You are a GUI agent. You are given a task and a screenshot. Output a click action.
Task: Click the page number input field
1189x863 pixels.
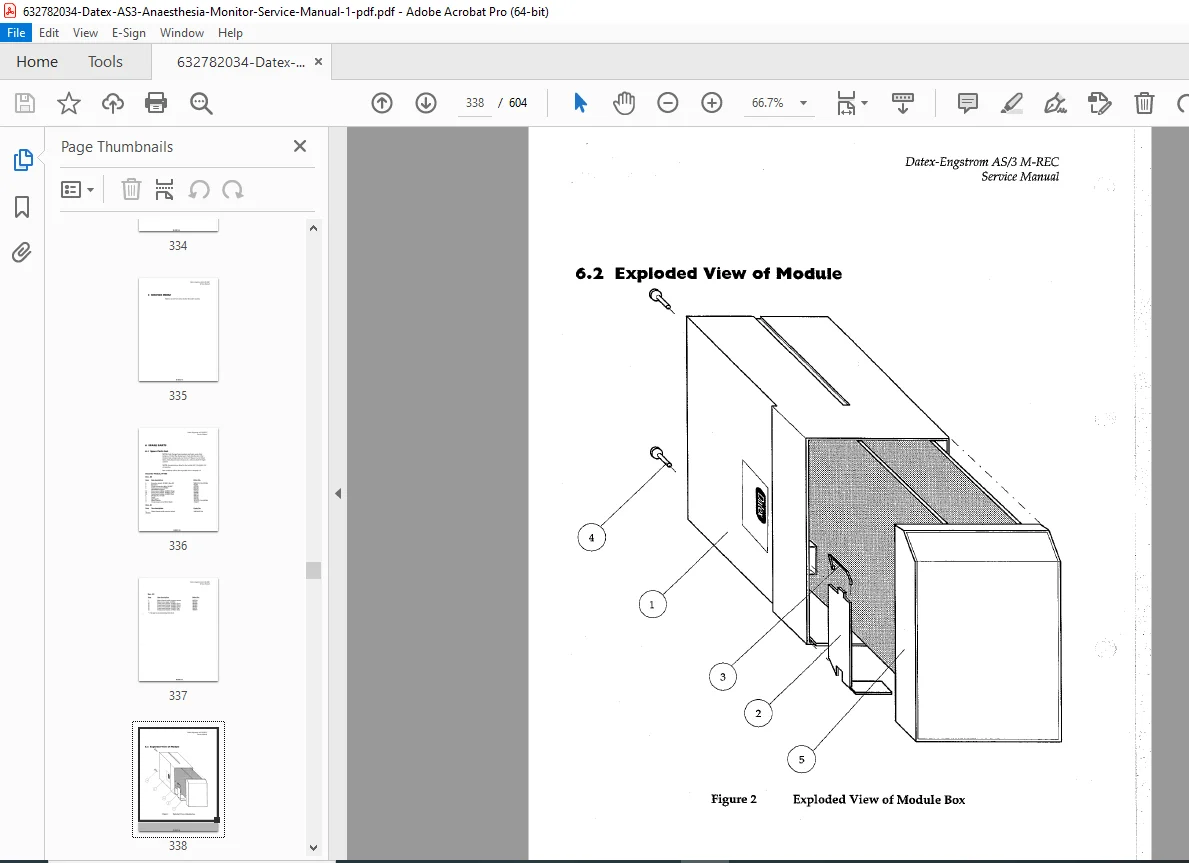475,102
